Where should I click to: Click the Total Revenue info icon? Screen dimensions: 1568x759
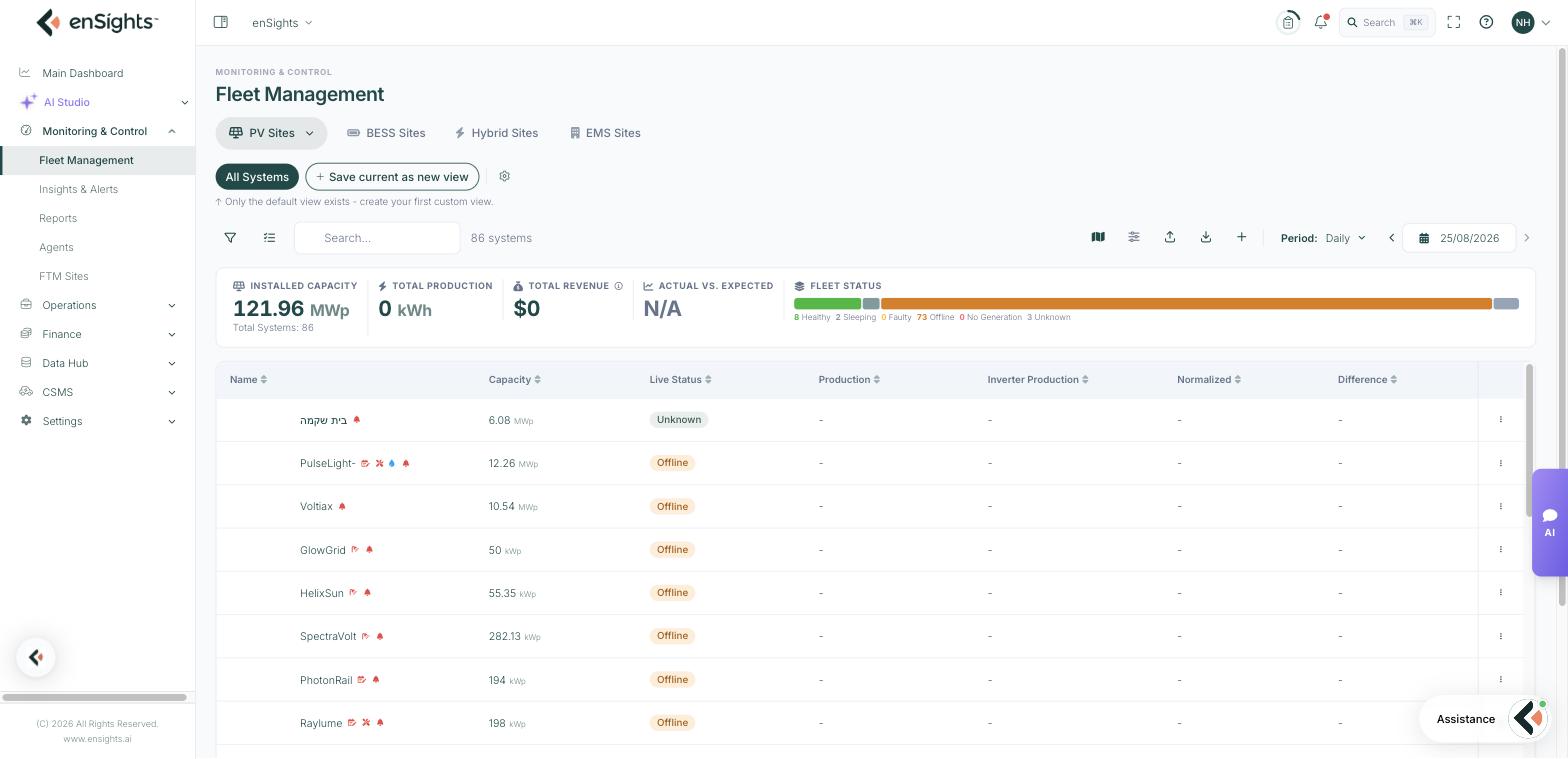(x=619, y=286)
